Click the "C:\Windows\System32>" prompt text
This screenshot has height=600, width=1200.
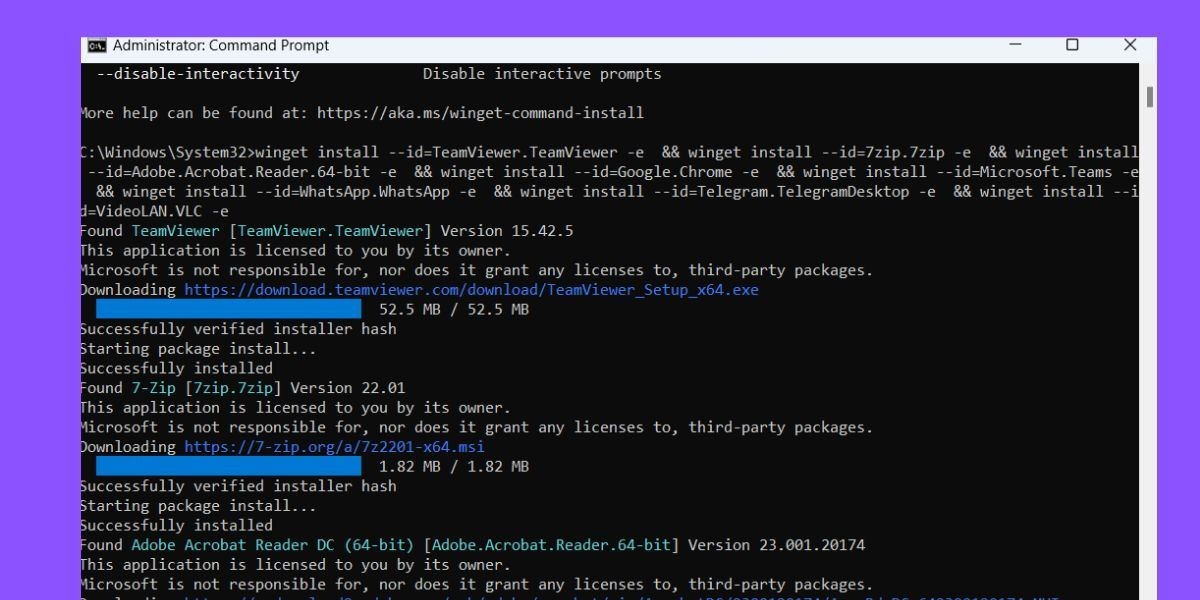(167, 152)
